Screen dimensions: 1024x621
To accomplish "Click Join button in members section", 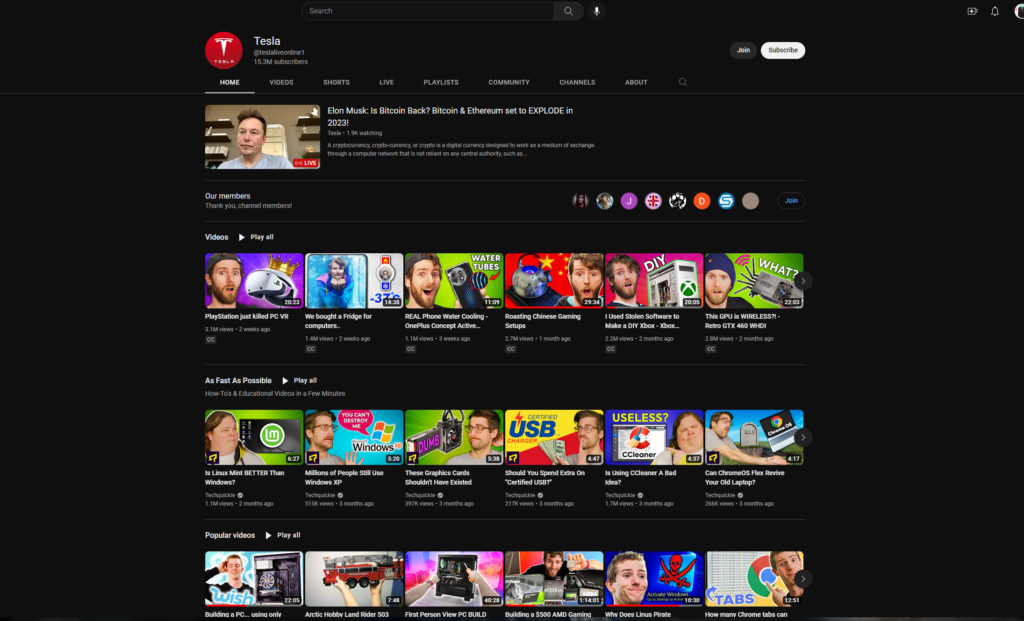I will click(791, 201).
